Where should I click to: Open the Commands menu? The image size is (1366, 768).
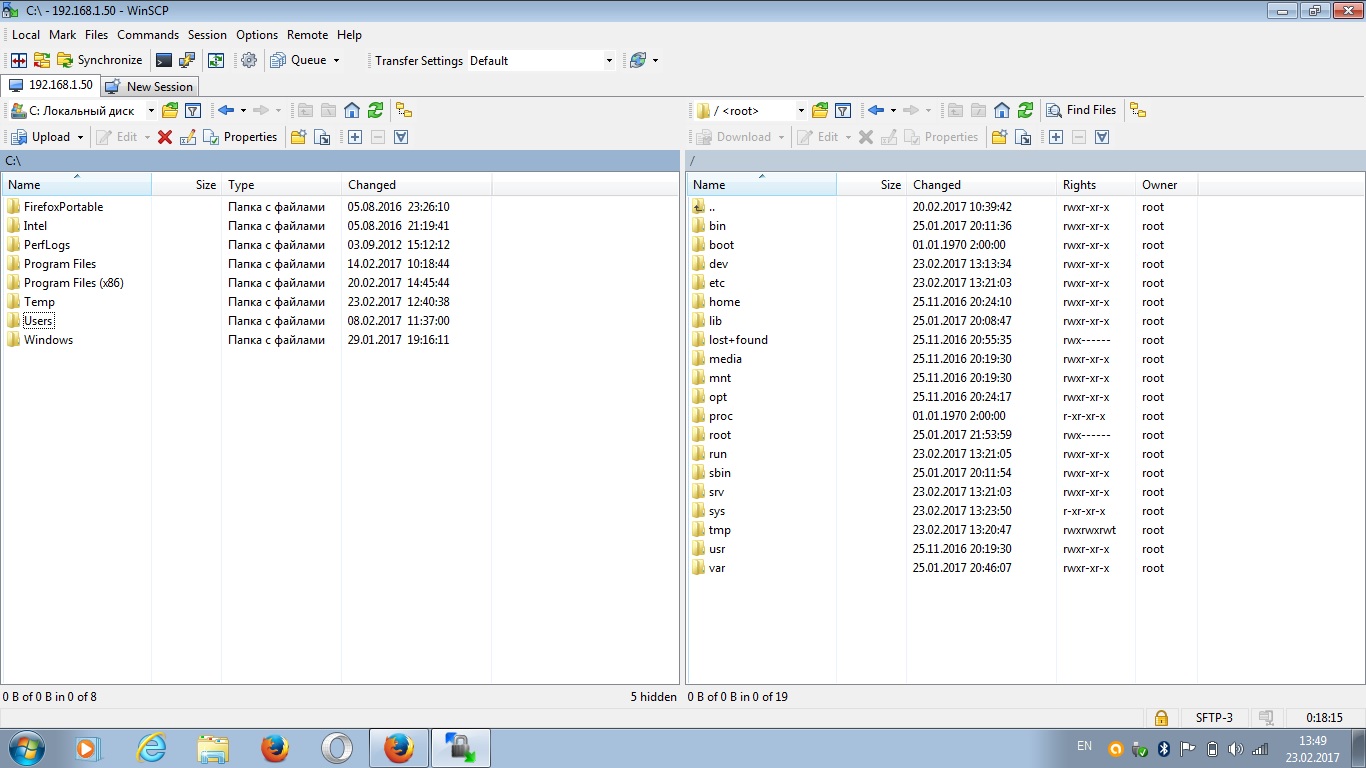pos(147,34)
